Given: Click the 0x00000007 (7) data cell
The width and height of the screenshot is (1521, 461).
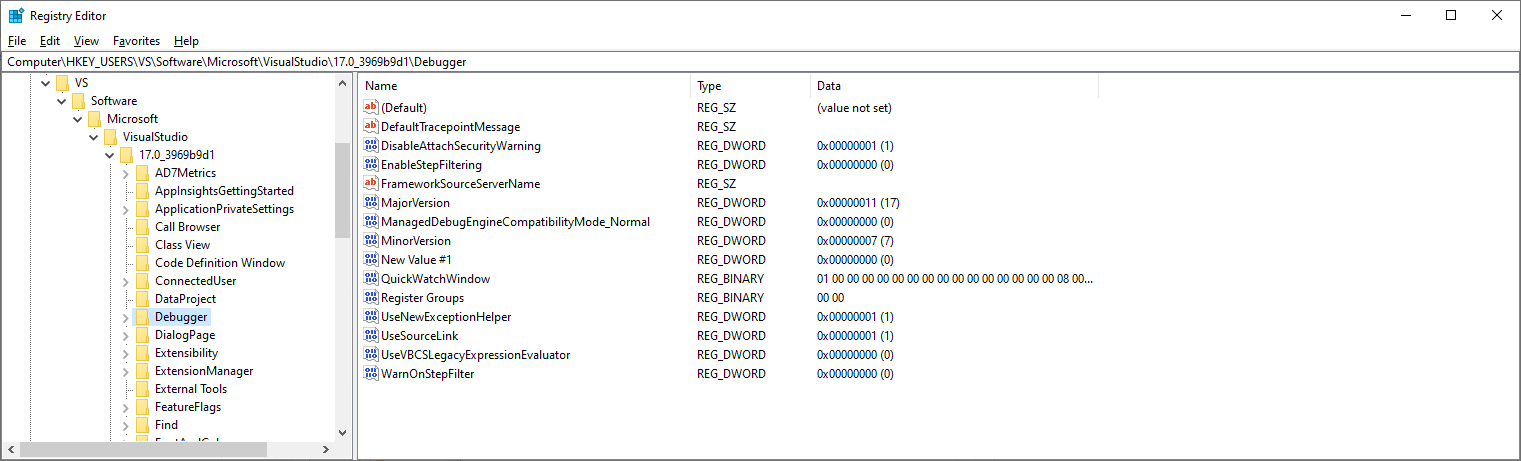Looking at the screenshot, I should point(855,240).
